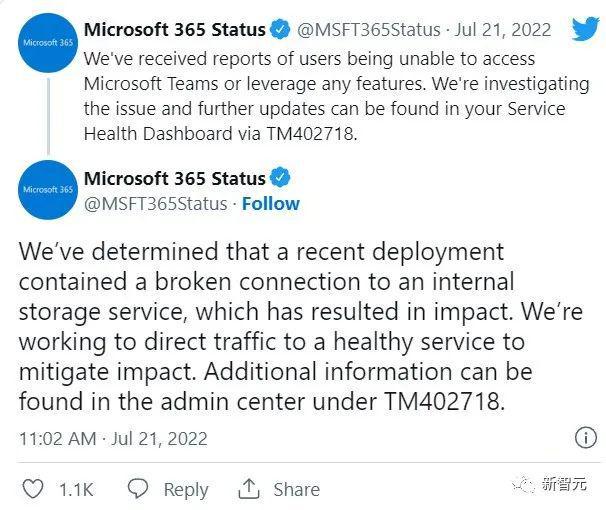Click the @MSFT365Status handle above the main tweet

pos(154,203)
